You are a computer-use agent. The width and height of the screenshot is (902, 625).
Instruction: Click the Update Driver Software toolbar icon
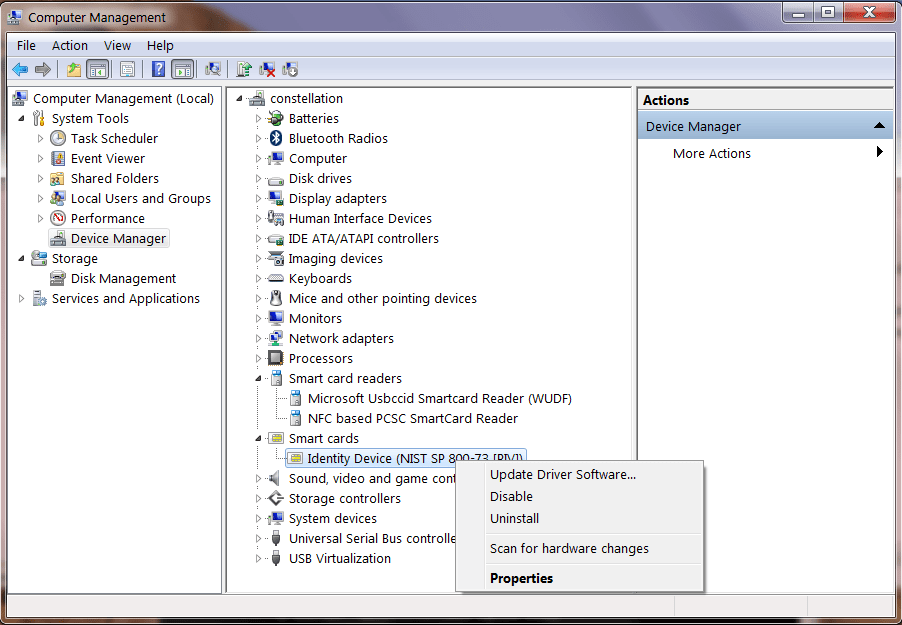[242, 68]
